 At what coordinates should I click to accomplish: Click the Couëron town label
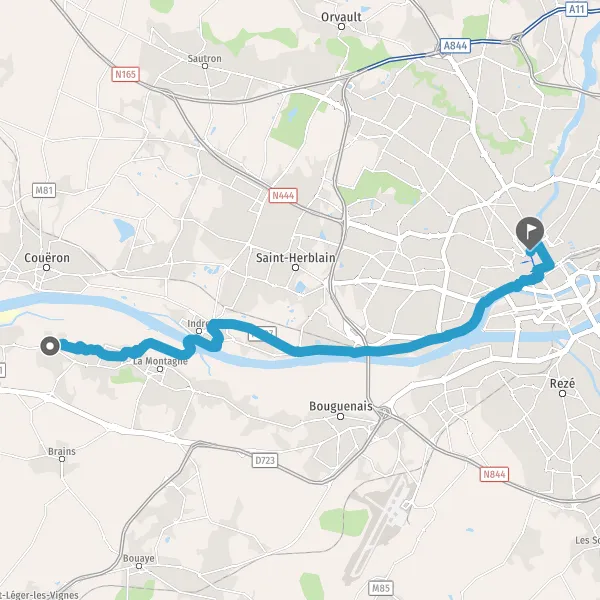[x=47, y=258]
